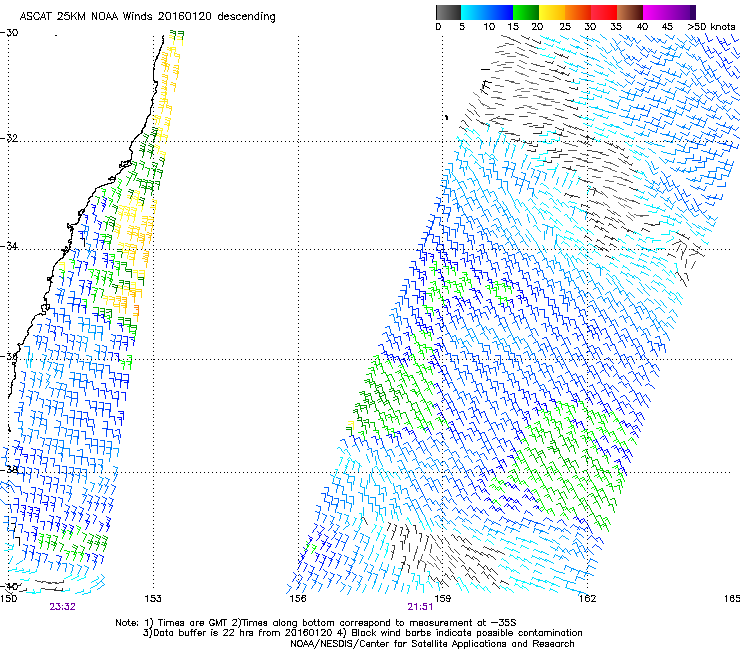Click the orange 25-30 knots legend color

pos(578,12)
